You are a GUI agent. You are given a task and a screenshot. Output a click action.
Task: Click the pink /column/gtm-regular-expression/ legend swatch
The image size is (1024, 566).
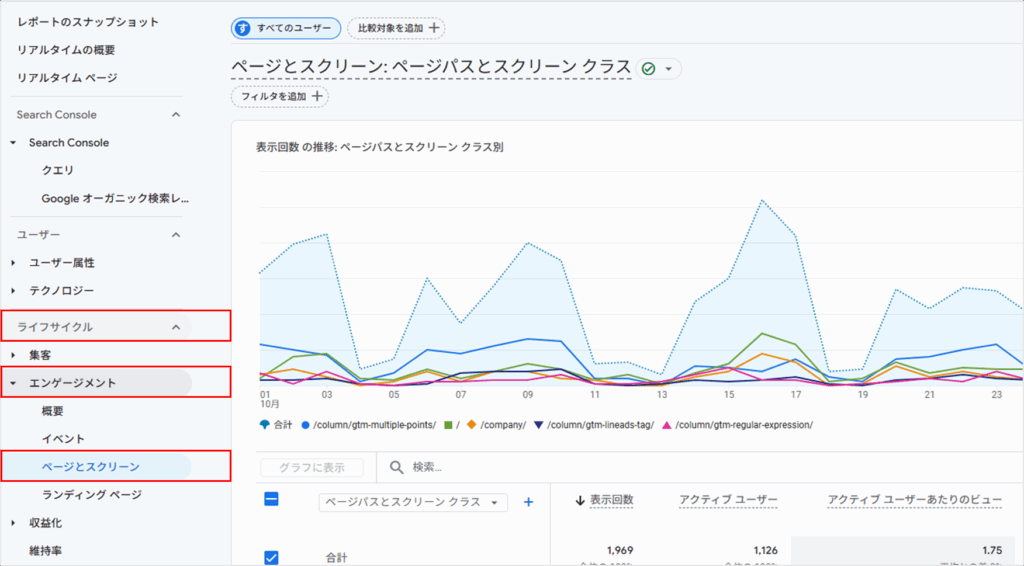[x=667, y=424]
